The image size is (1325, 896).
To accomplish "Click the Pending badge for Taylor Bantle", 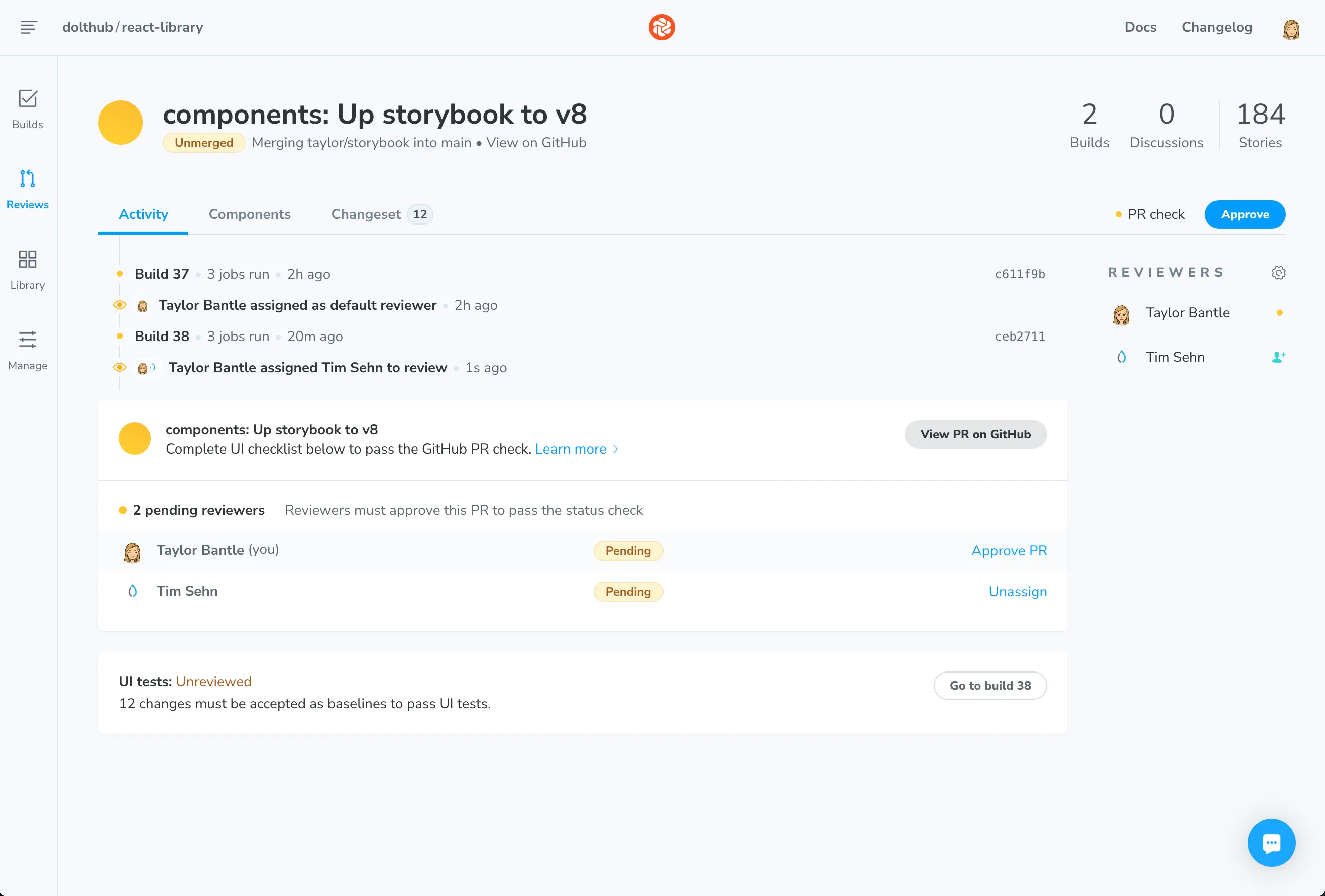I will click(628, 550).
